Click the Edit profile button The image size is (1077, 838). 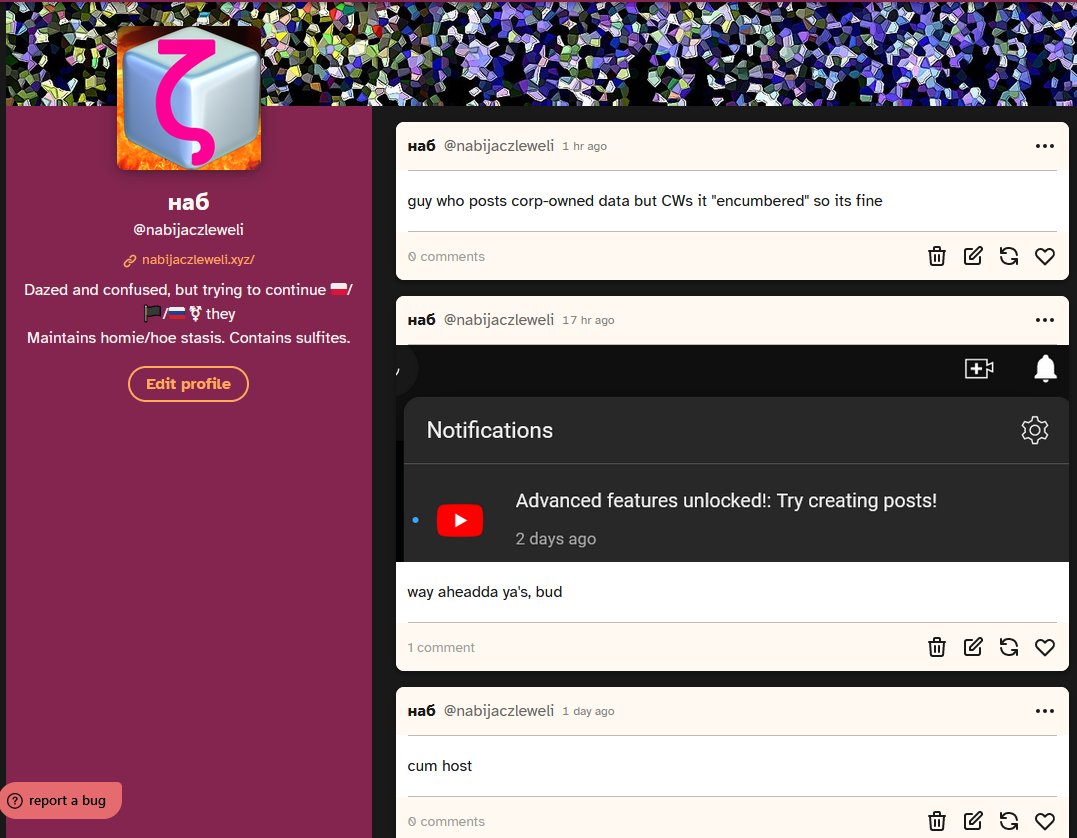point(188,384)
